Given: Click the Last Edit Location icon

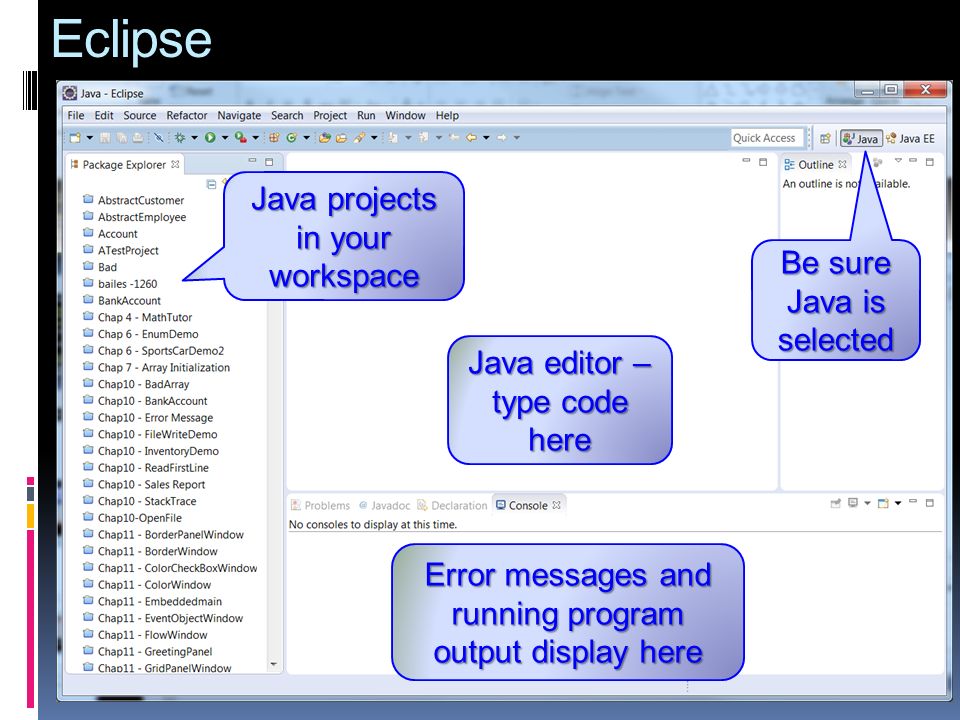Looking at the screenshot, I should 454,138.
